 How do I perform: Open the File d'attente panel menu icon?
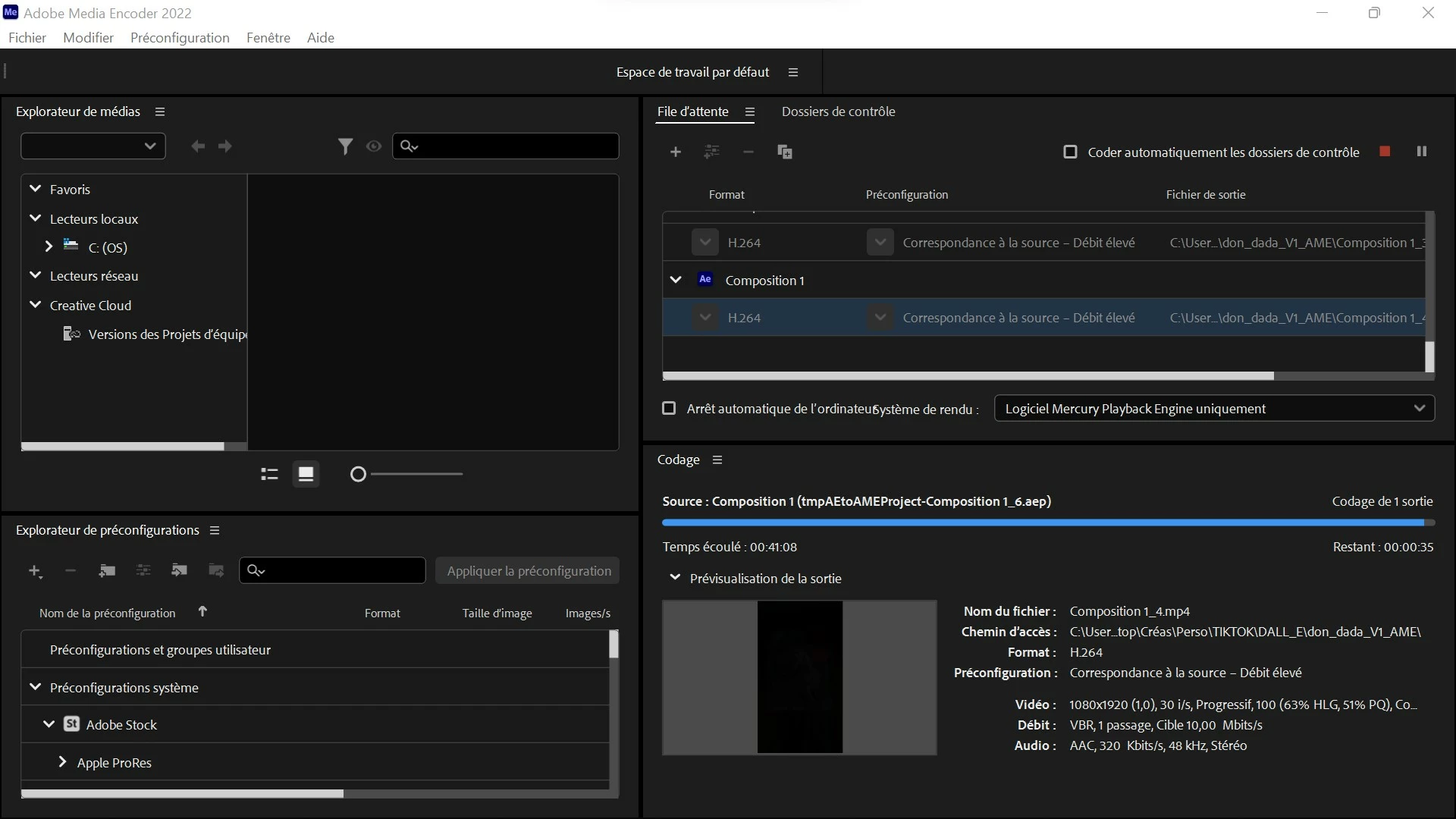coord(750,112)
